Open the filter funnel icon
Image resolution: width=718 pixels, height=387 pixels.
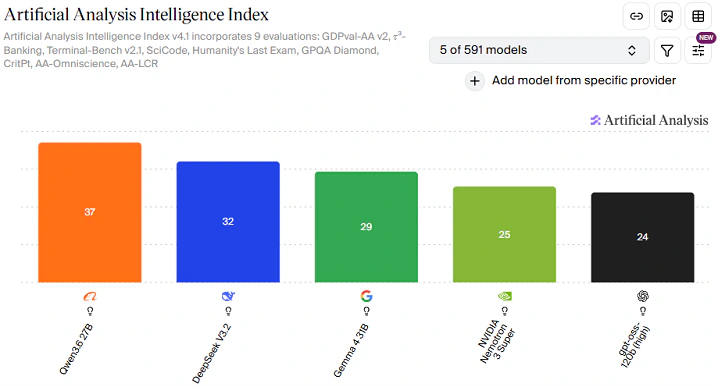click(667, 50)
